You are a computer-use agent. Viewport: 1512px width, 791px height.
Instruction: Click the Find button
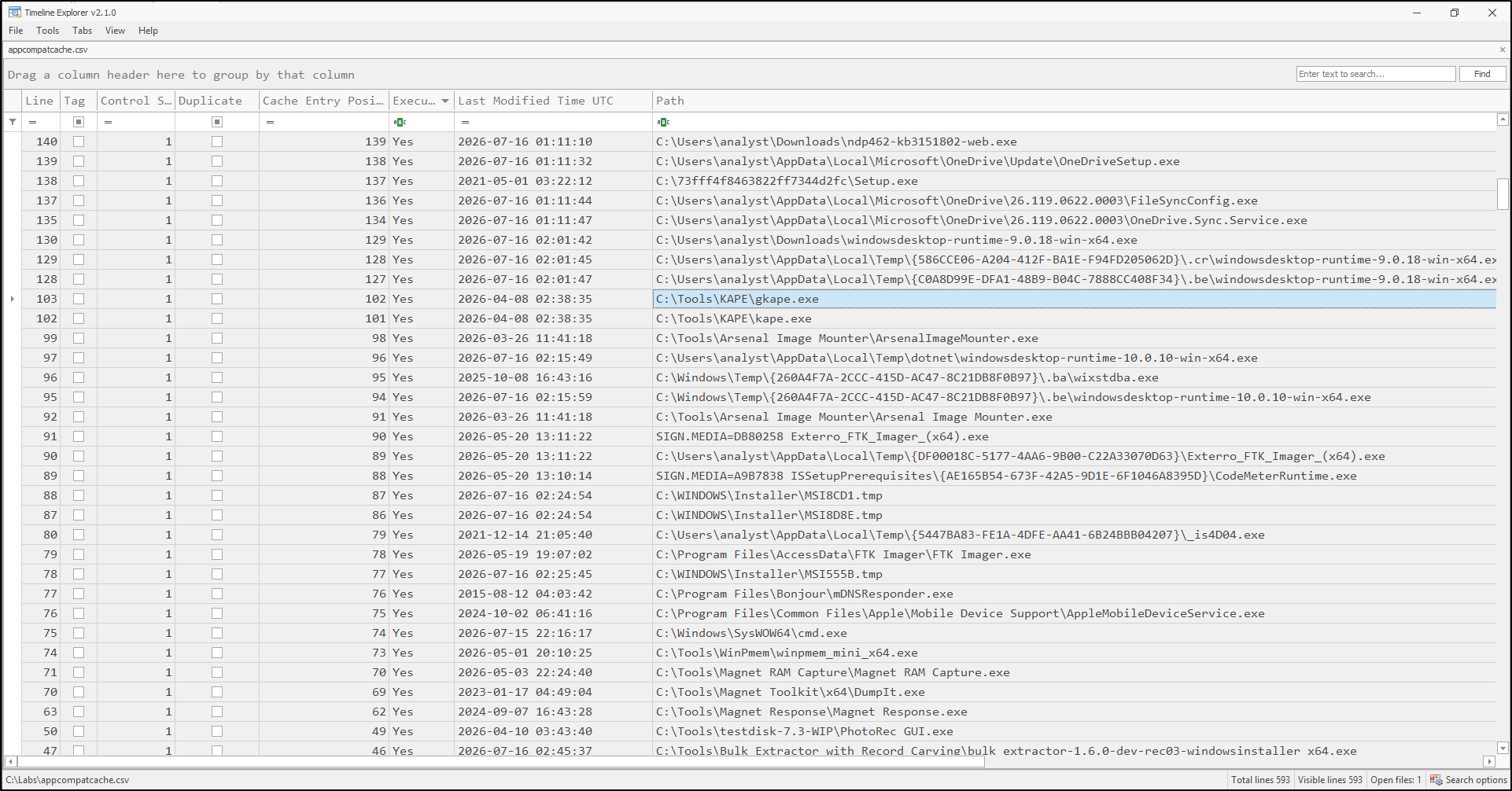pyautogui.click(x=1482, y=74)
